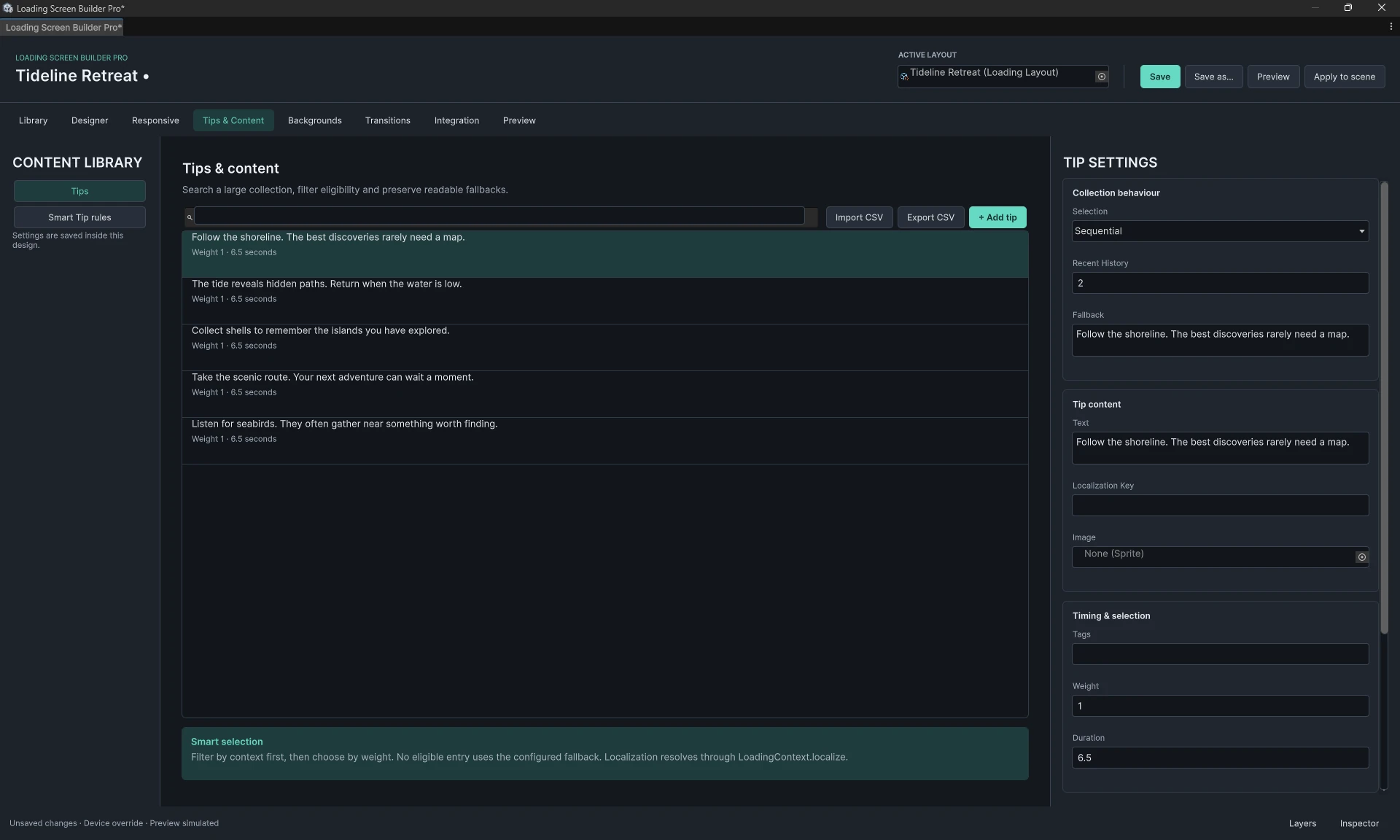Open Smart Tip rules section
This screenshot has width=1400, height=840.
point(79,217)
